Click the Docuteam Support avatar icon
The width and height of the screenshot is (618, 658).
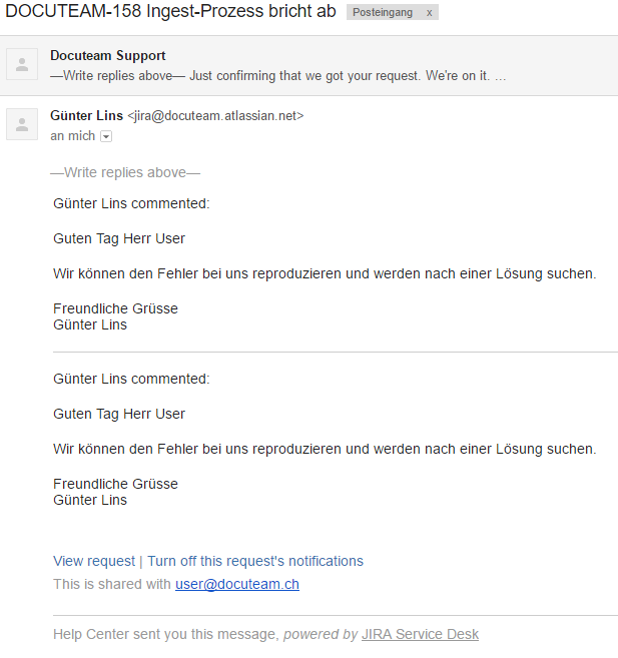click(x=22, y=65)
